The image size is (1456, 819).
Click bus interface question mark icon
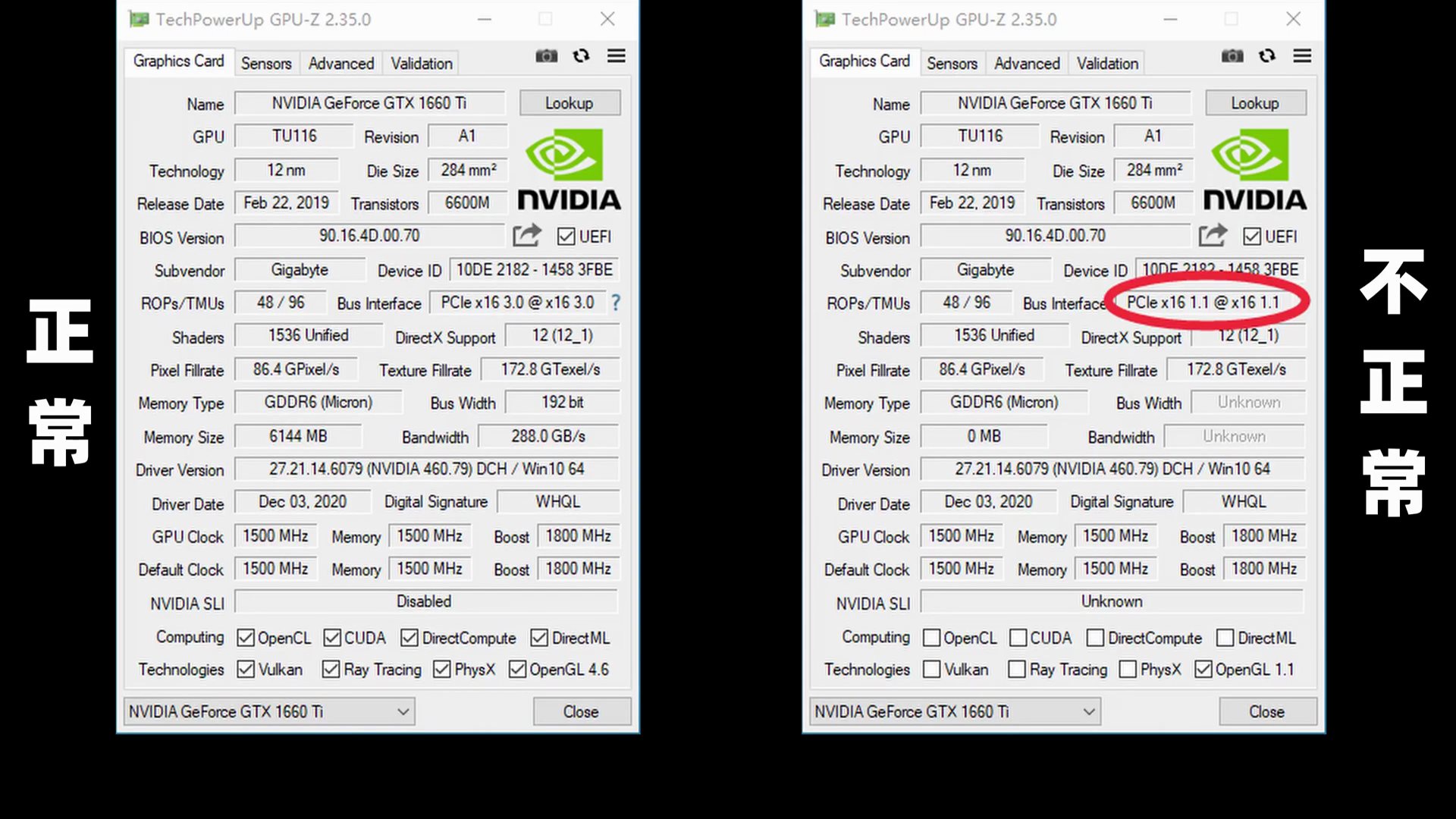(x=616, y=303)
